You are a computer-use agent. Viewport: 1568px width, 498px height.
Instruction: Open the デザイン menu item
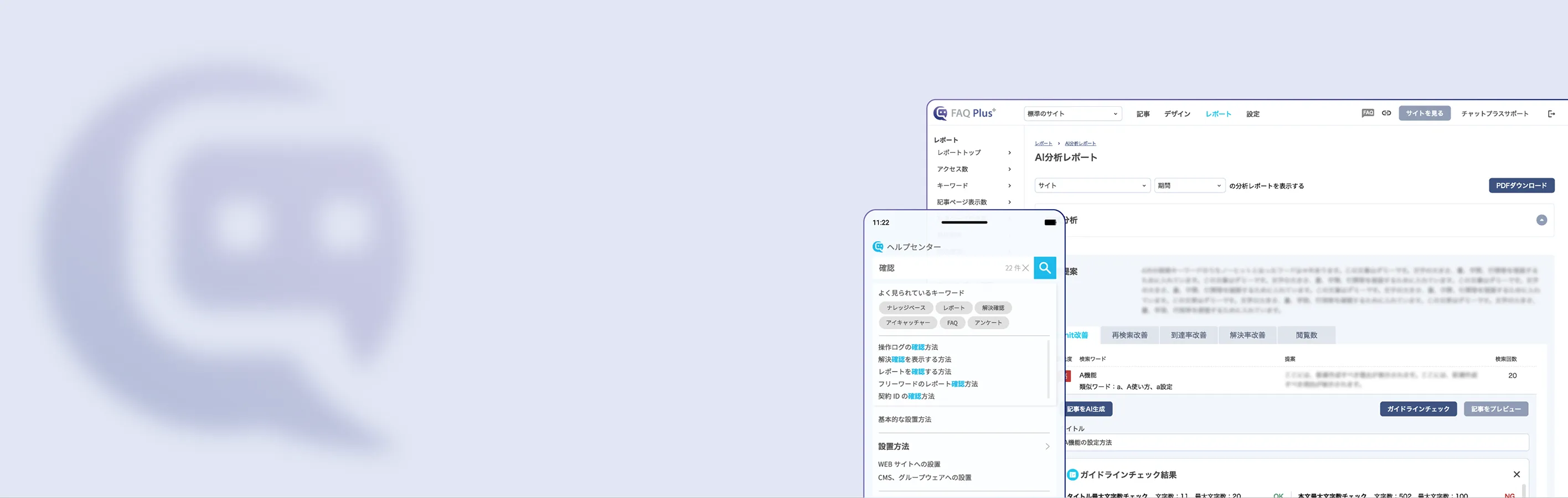(1177, 115)
